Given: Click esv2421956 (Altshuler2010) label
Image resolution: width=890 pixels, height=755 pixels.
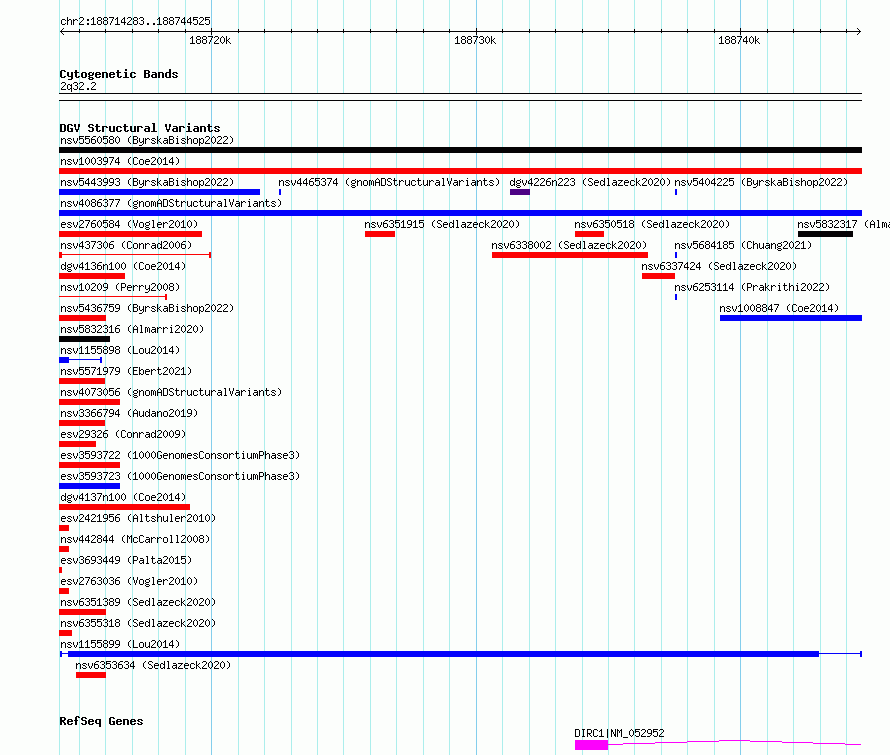Looking at the screenshot, I should (138, 518).
